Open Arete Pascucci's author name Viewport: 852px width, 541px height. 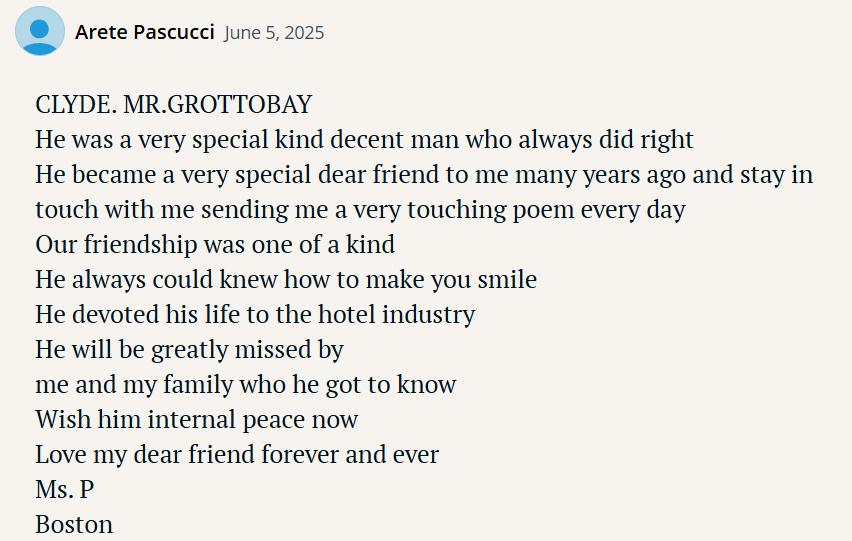coord(145,32)
